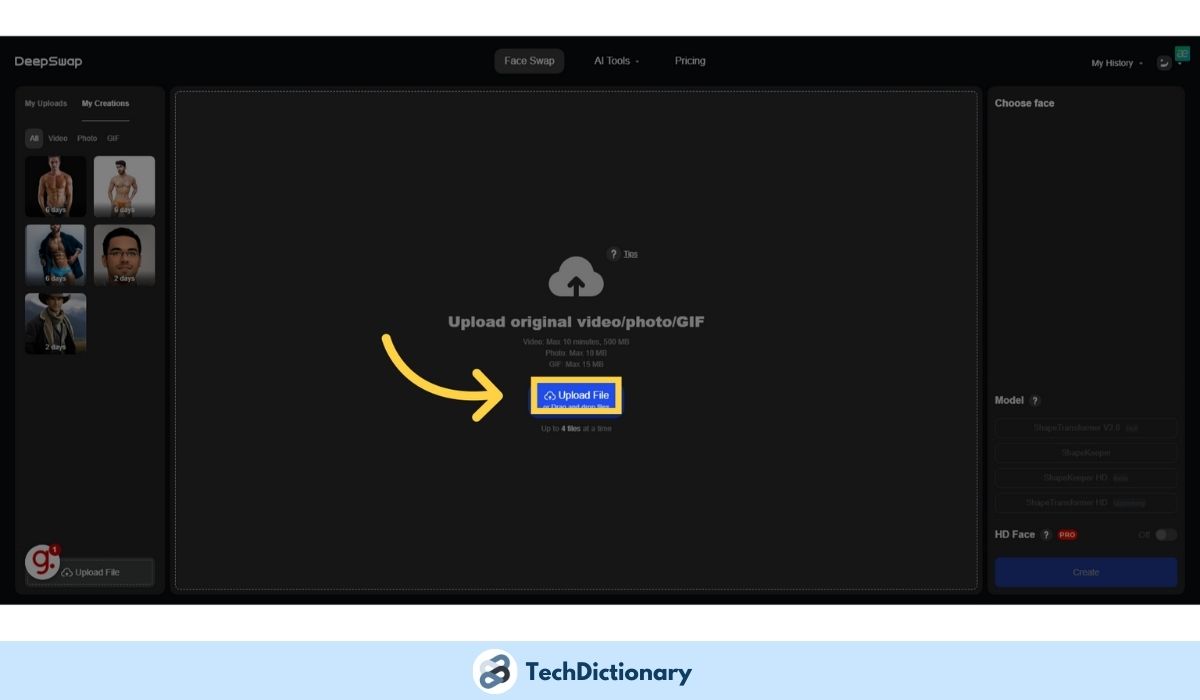The height and width of the screenshot is (700, 1200).
Task: Click the DeepSwap logo
Action: [48, 62]
